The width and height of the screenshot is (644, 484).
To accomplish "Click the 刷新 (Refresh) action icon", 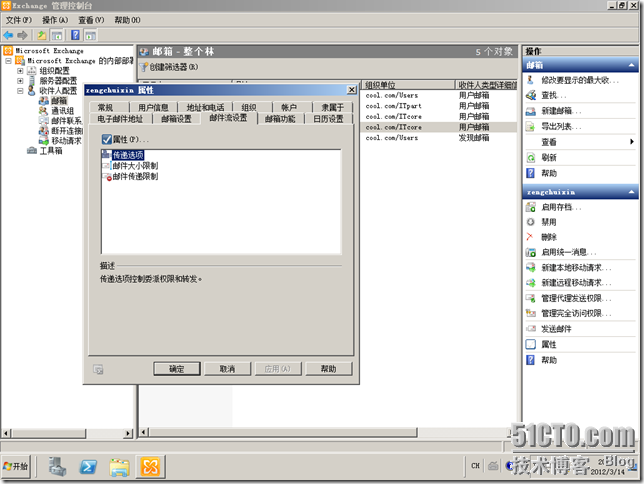I will (549, 158).
